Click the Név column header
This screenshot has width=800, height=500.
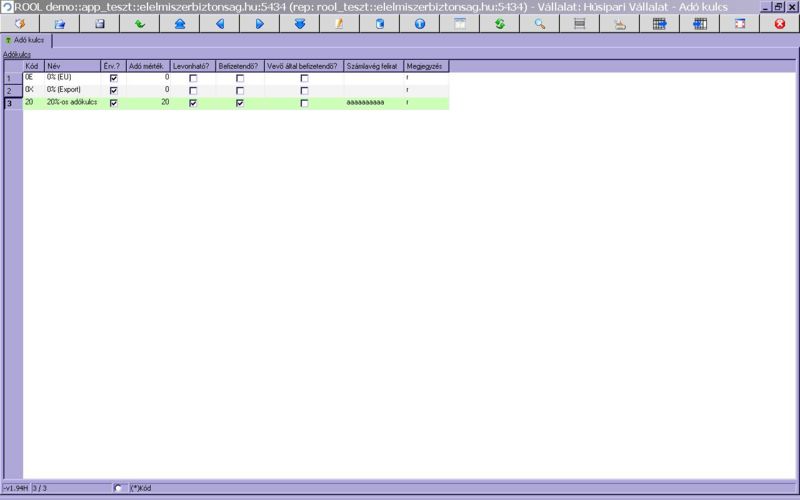(x=72, y=66)
